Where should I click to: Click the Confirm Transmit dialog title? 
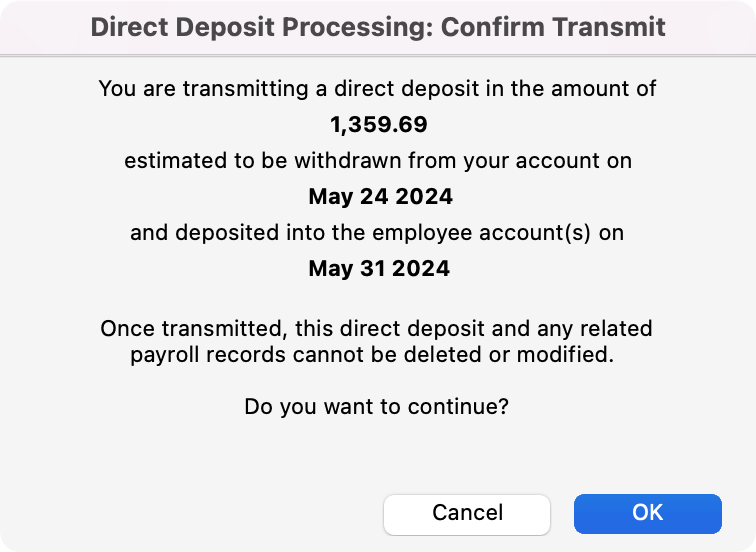tap(378, 26)
